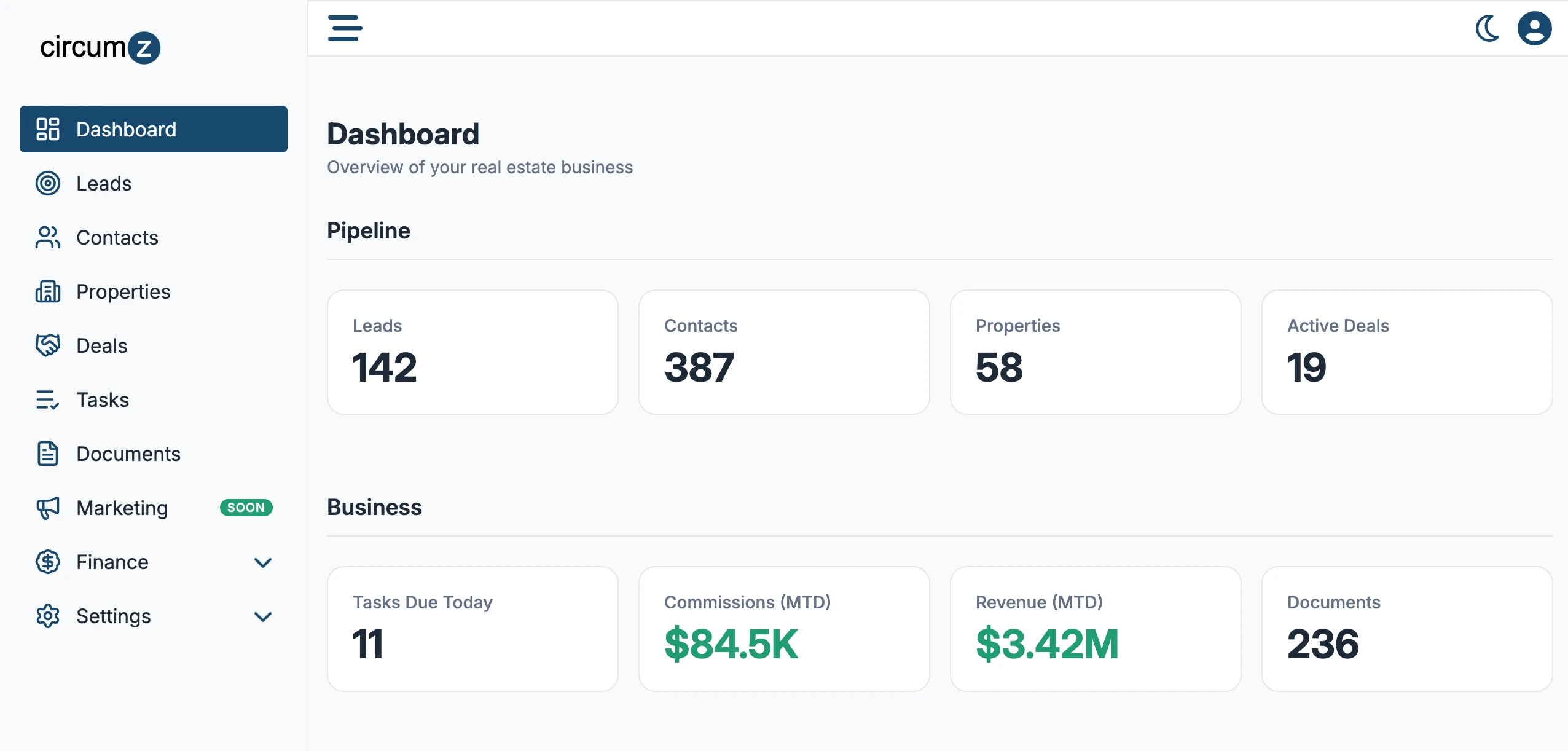Open the Tasks Due Today card
The width and height of the screenshot is (1568, 751).
472,629
